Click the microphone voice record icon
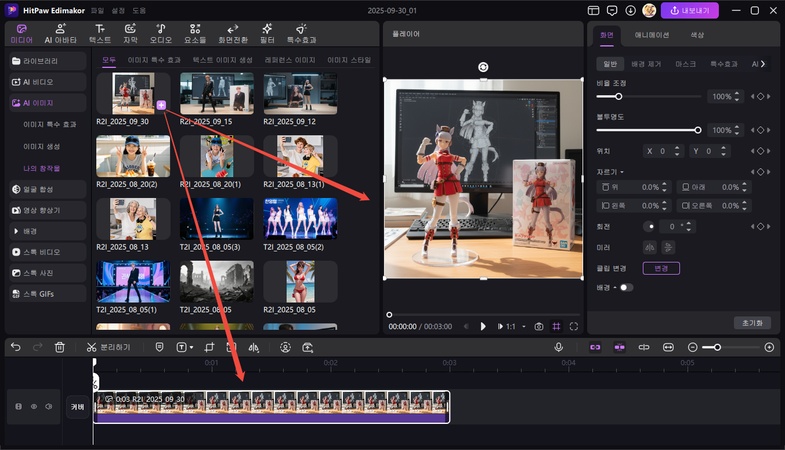The width and height of the screenshot is (785, 450). point(559,347)
